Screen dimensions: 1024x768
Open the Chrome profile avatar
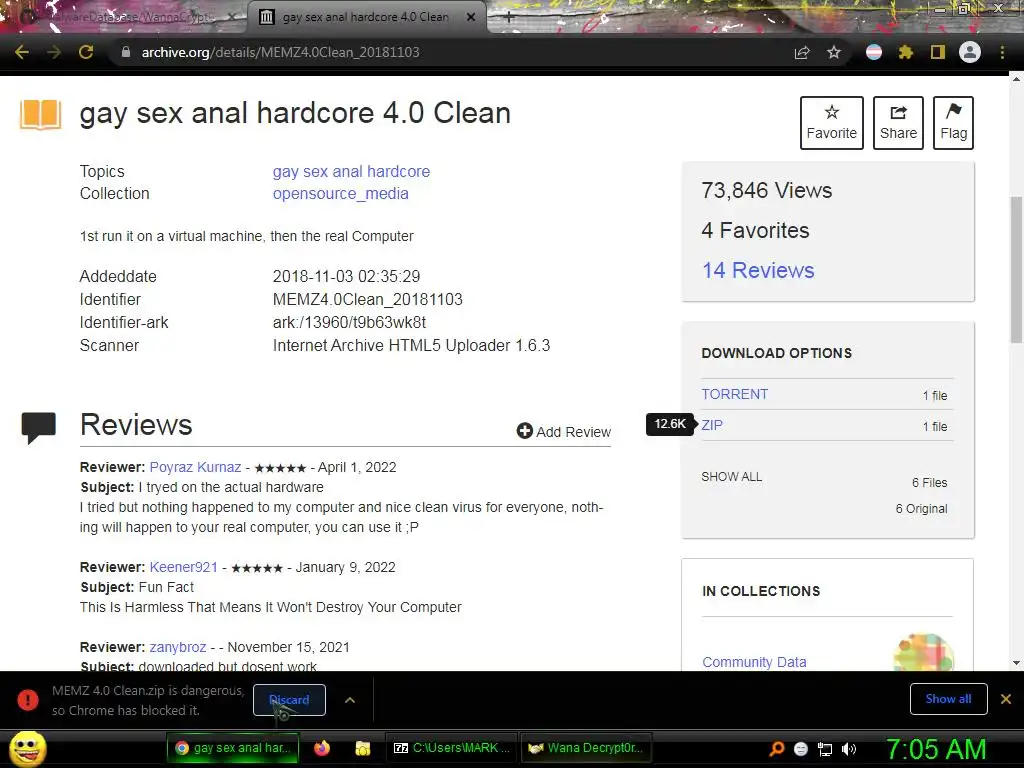(970, 52)
